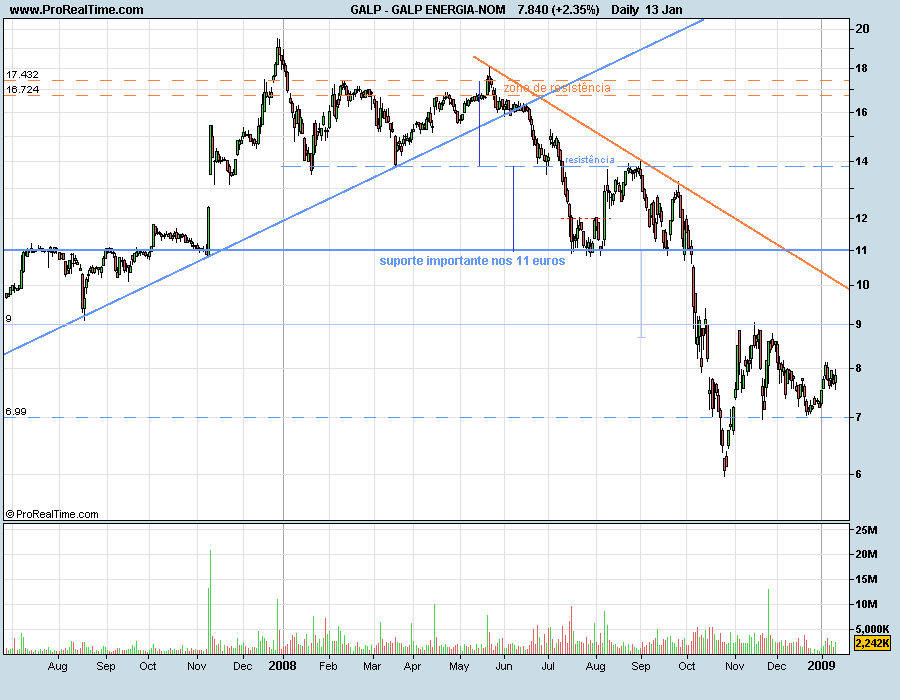Screen dimensions: 900x700
Task: Click the 7 tick label on the price axis
Action: 859,417
